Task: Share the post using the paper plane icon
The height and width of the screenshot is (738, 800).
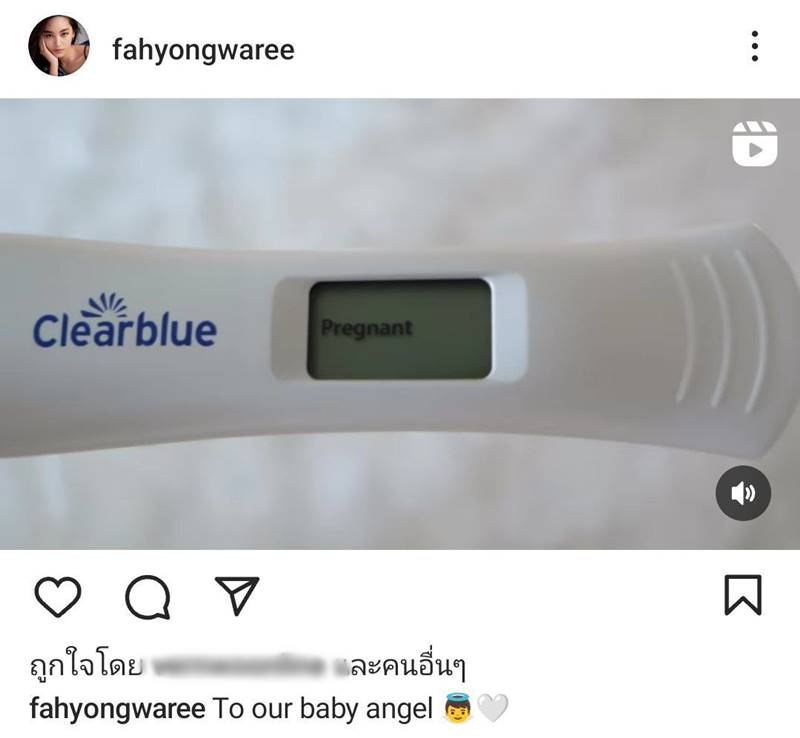Action: tap(237, 596)
